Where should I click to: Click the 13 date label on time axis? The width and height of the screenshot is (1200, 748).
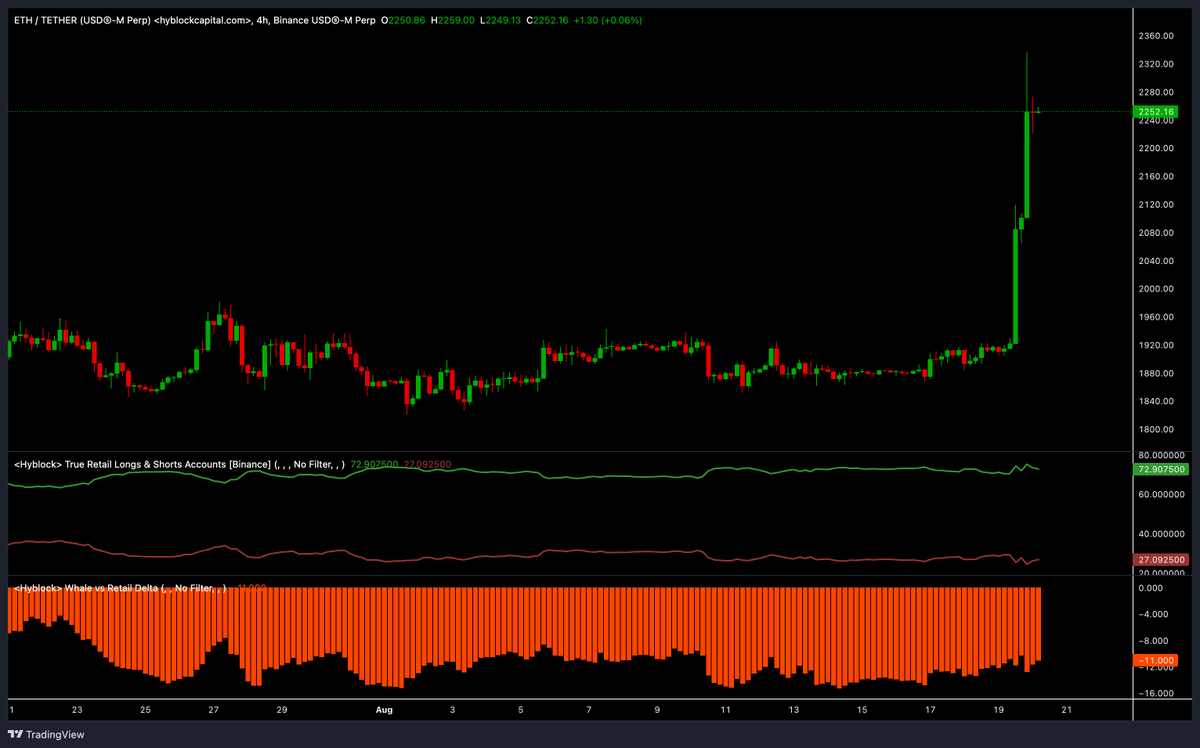click(x=793, y=710)
